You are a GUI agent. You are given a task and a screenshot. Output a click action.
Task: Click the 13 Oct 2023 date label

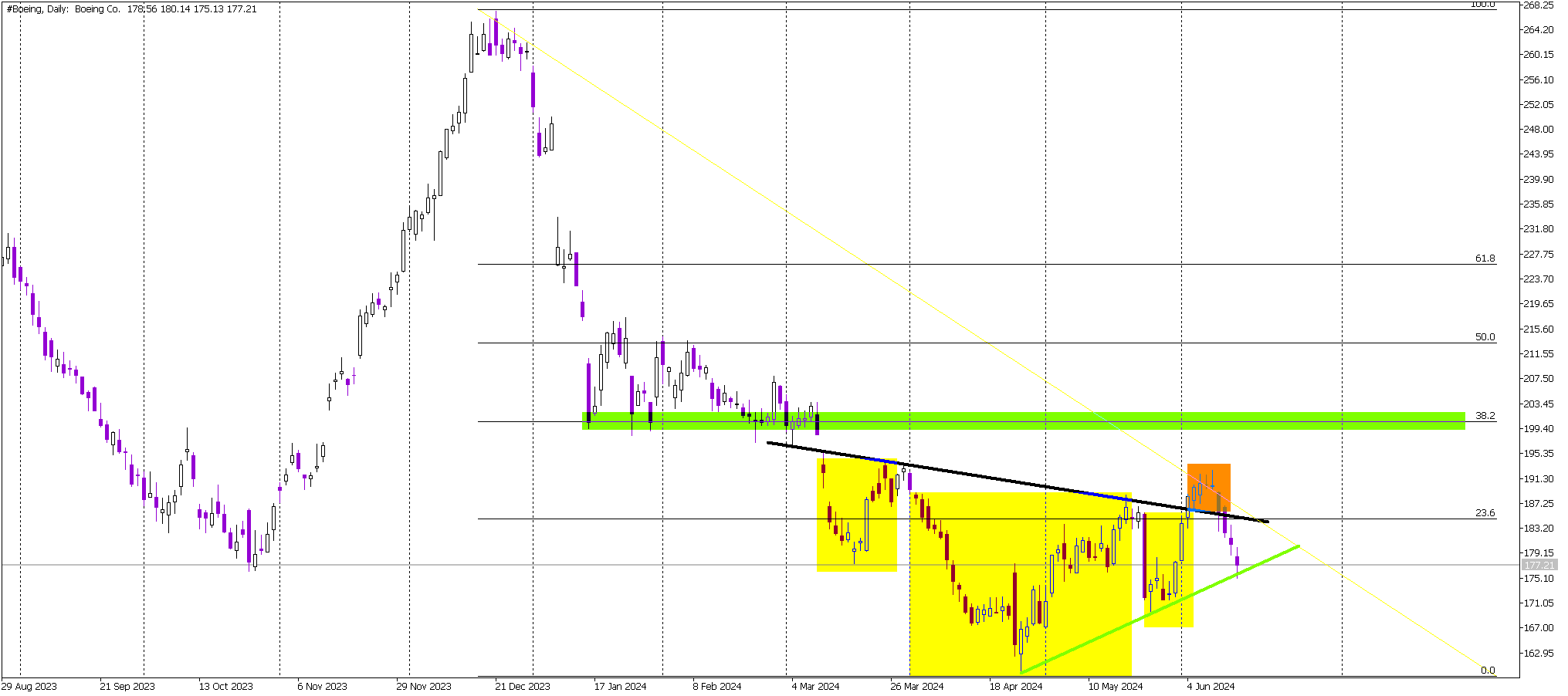pos(226,687)
